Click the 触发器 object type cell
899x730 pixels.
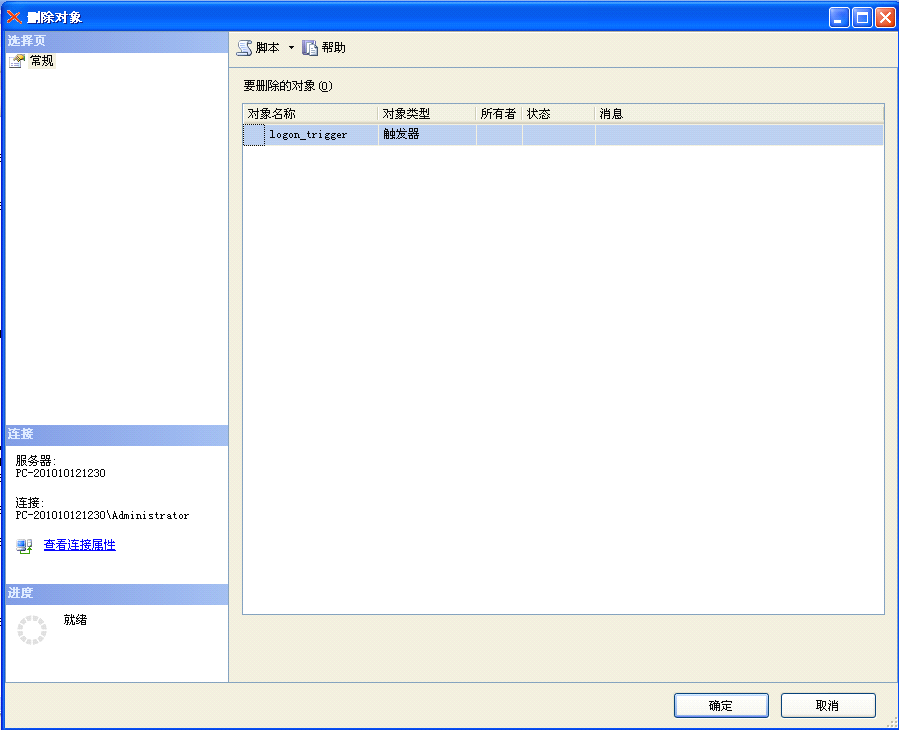(427, 135)
